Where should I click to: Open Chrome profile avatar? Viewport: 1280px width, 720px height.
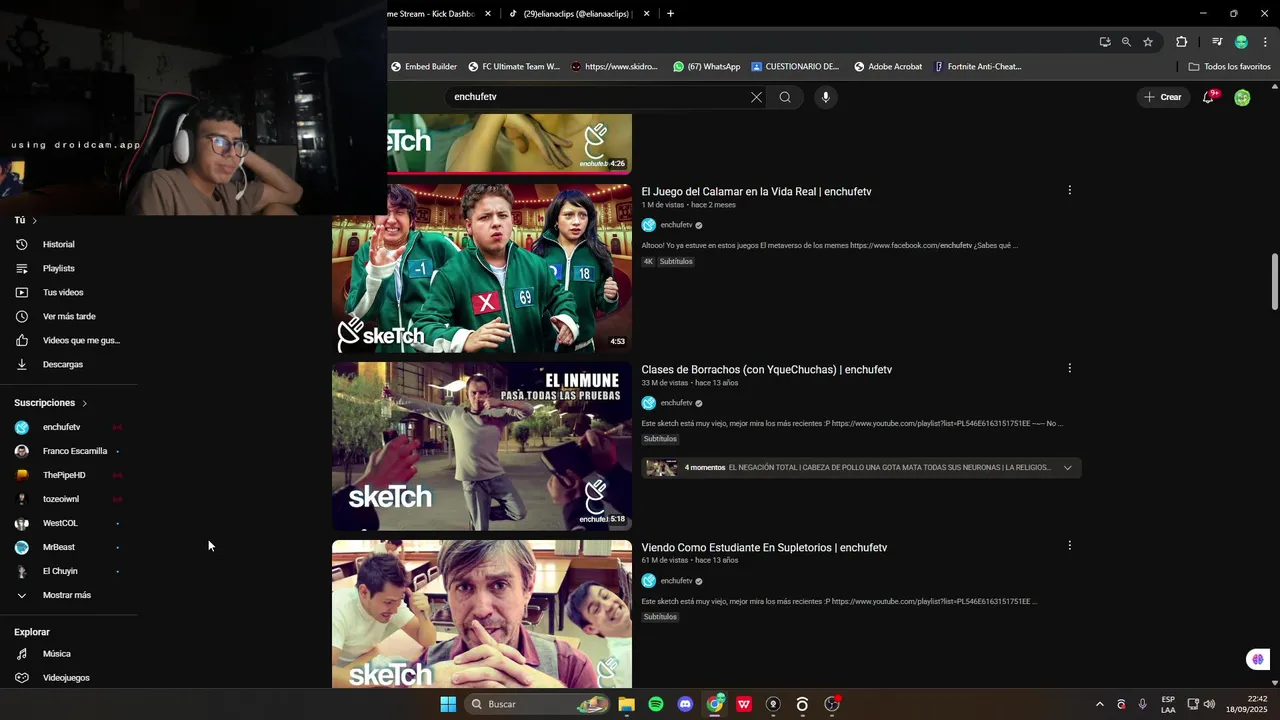tap(1241, 42)
